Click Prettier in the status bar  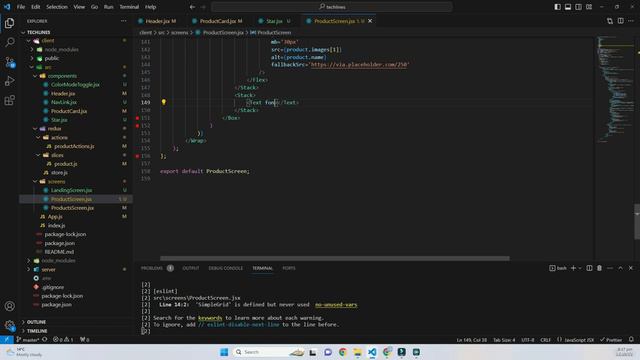611,340
